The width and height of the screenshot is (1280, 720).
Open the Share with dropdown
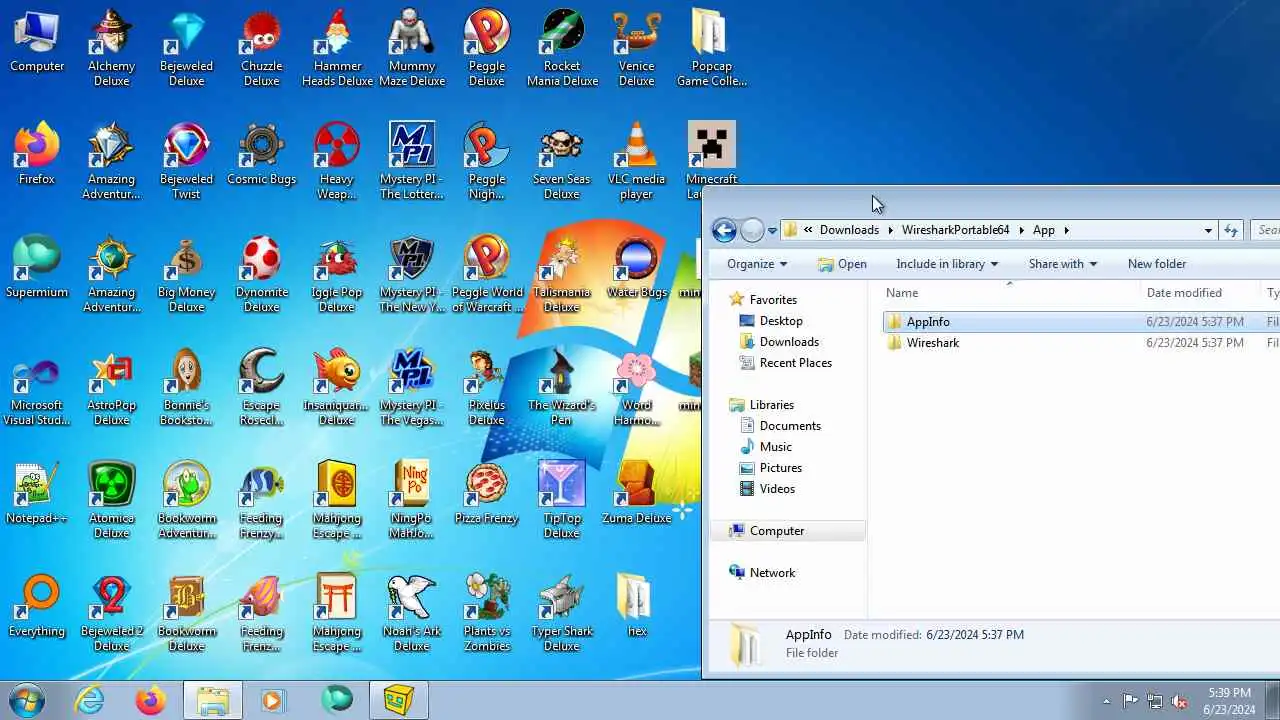pos(1062,264)
